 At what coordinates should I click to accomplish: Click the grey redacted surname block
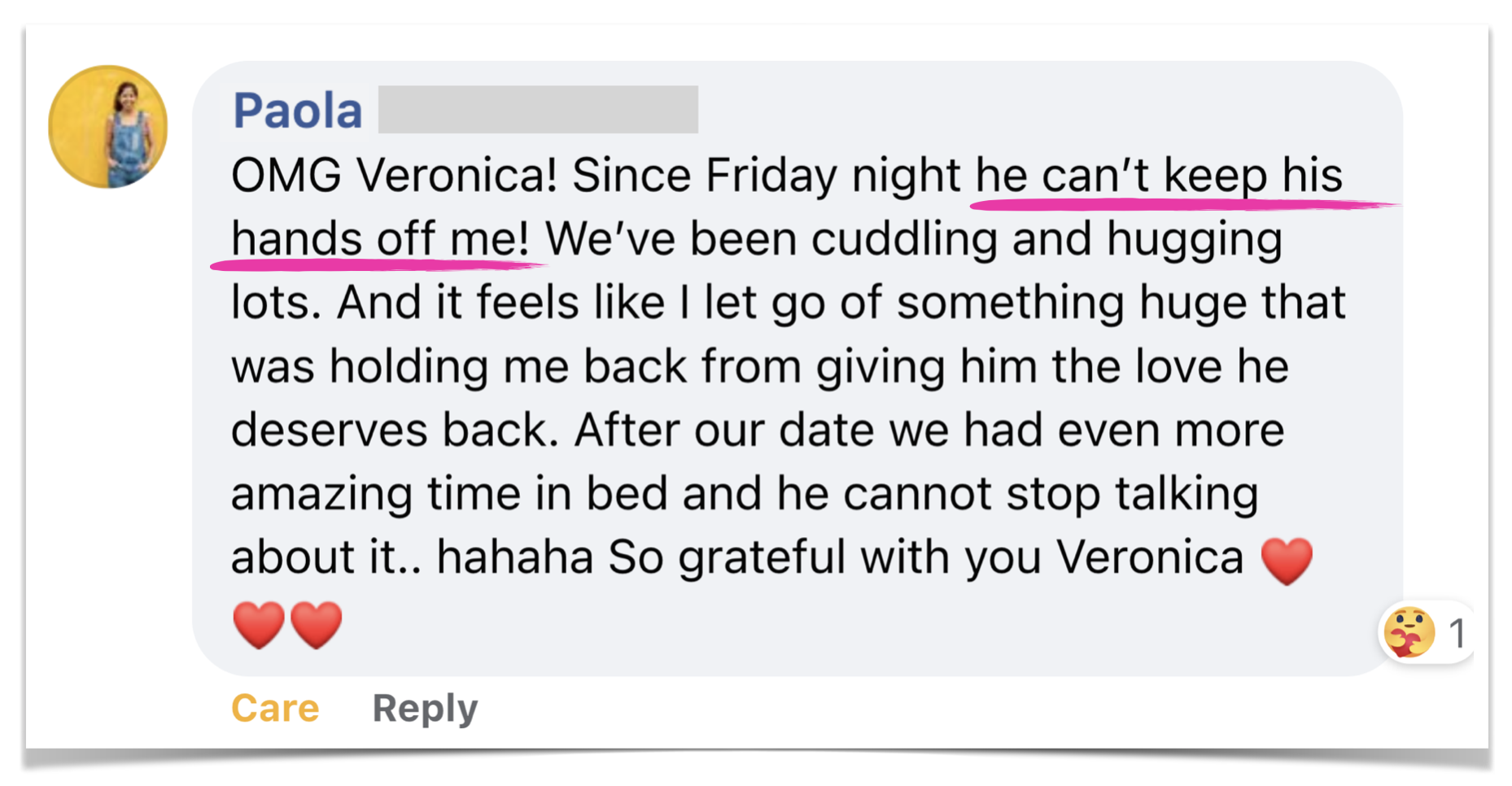tap(538, 110)
